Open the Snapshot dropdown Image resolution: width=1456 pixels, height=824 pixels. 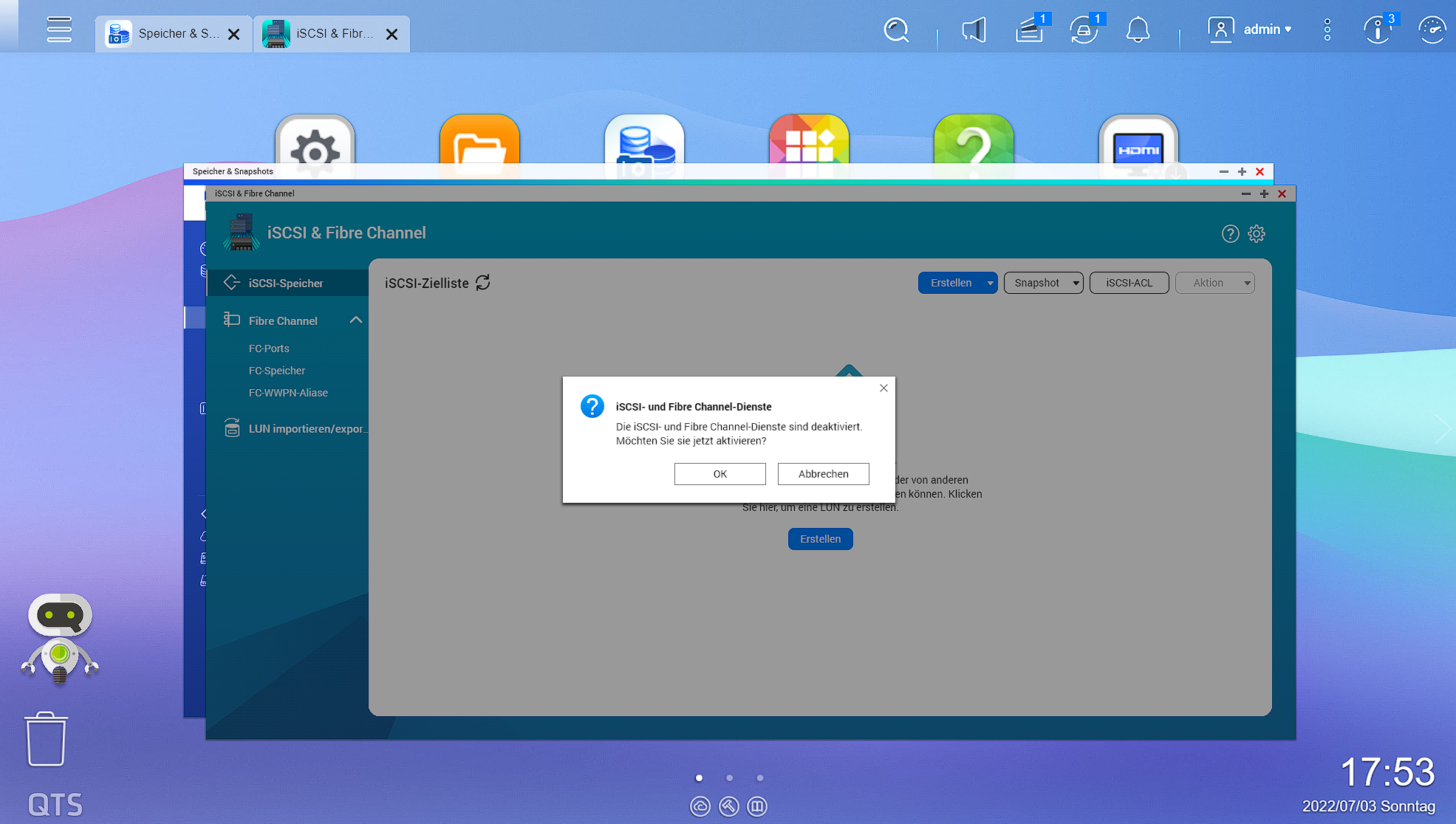1043,283
